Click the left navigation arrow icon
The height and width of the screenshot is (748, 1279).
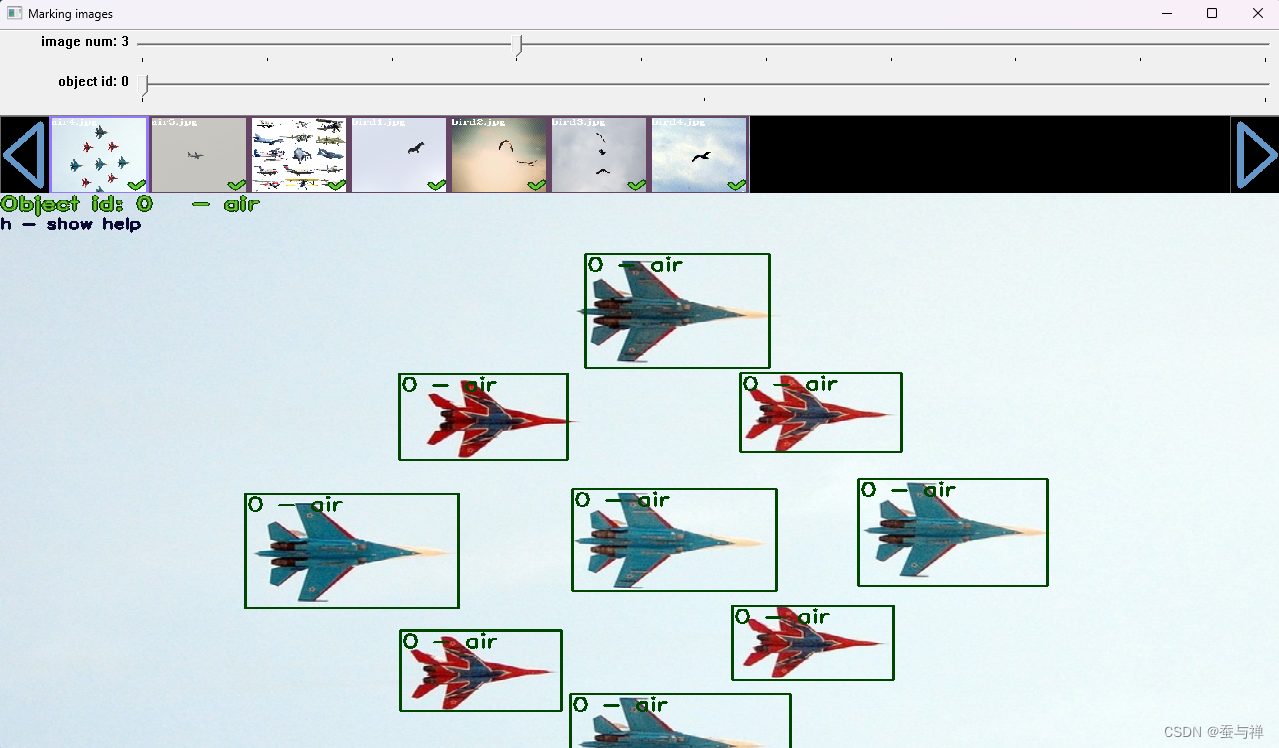click(x=22, y=155)
